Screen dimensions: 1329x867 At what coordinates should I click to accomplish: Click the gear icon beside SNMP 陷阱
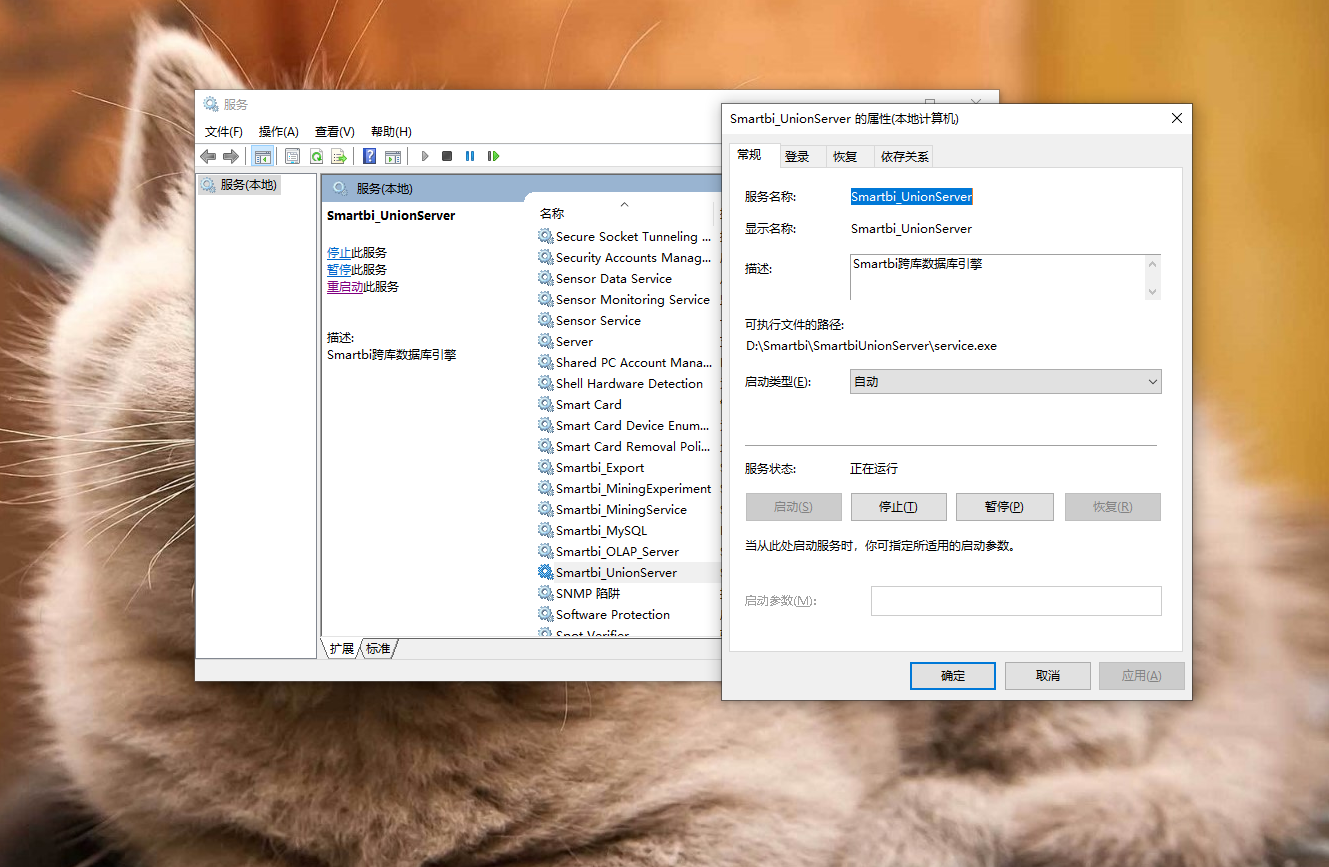click(x=545, y=593)
